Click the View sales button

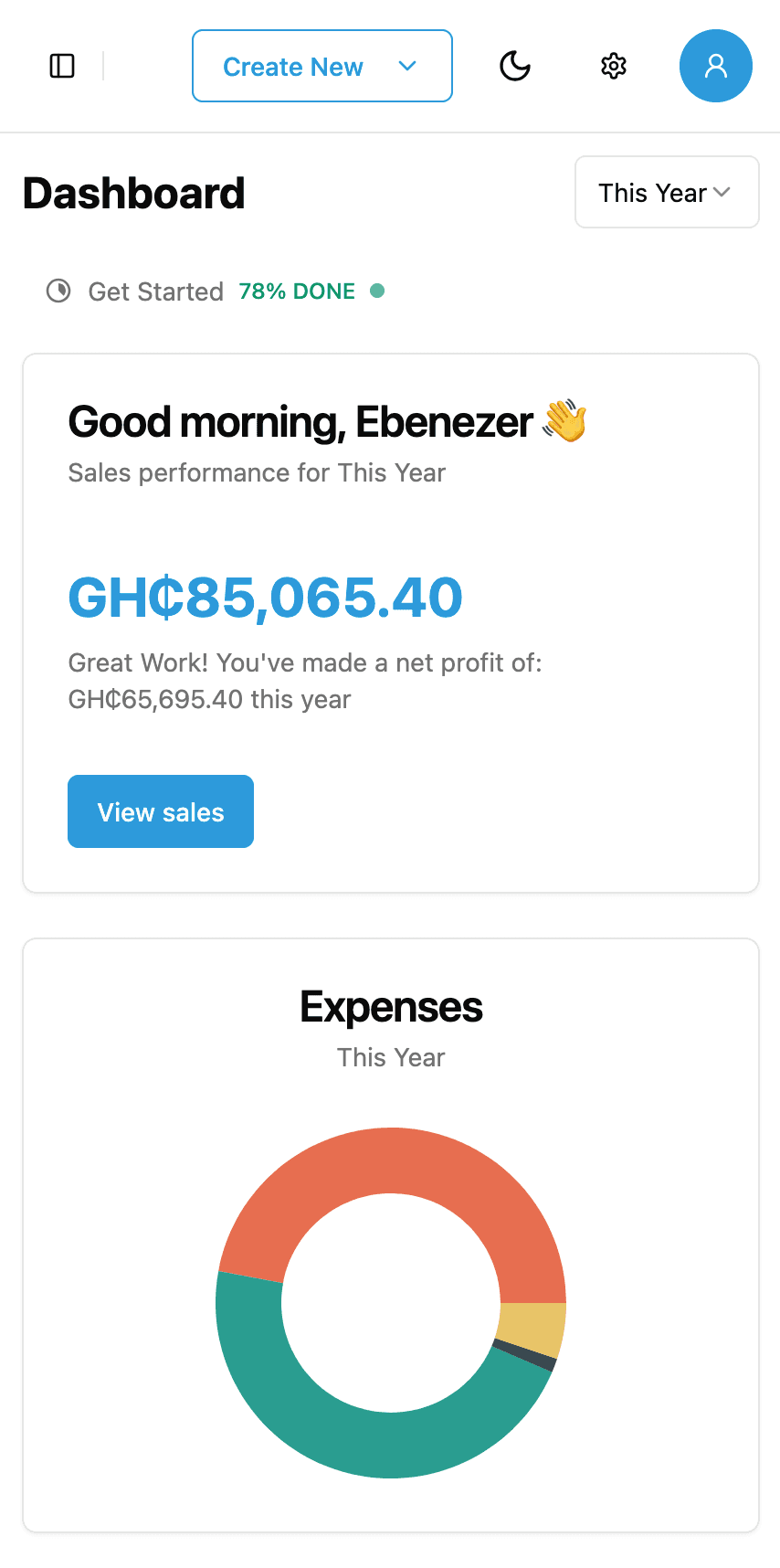pos(161,811)
